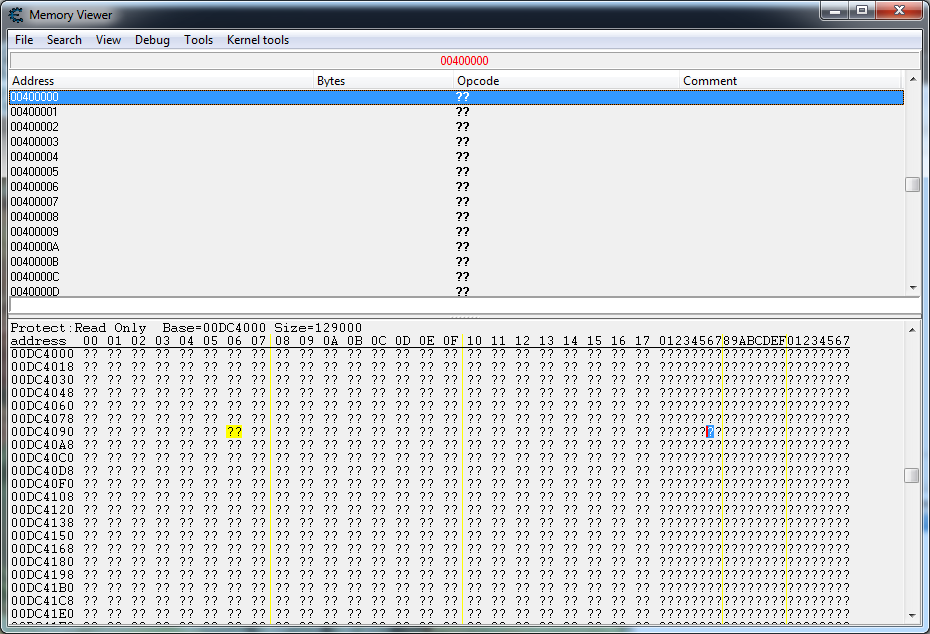Open the View menu
Image resolution: width=930 pixels, height=634 pixels.
108,40
